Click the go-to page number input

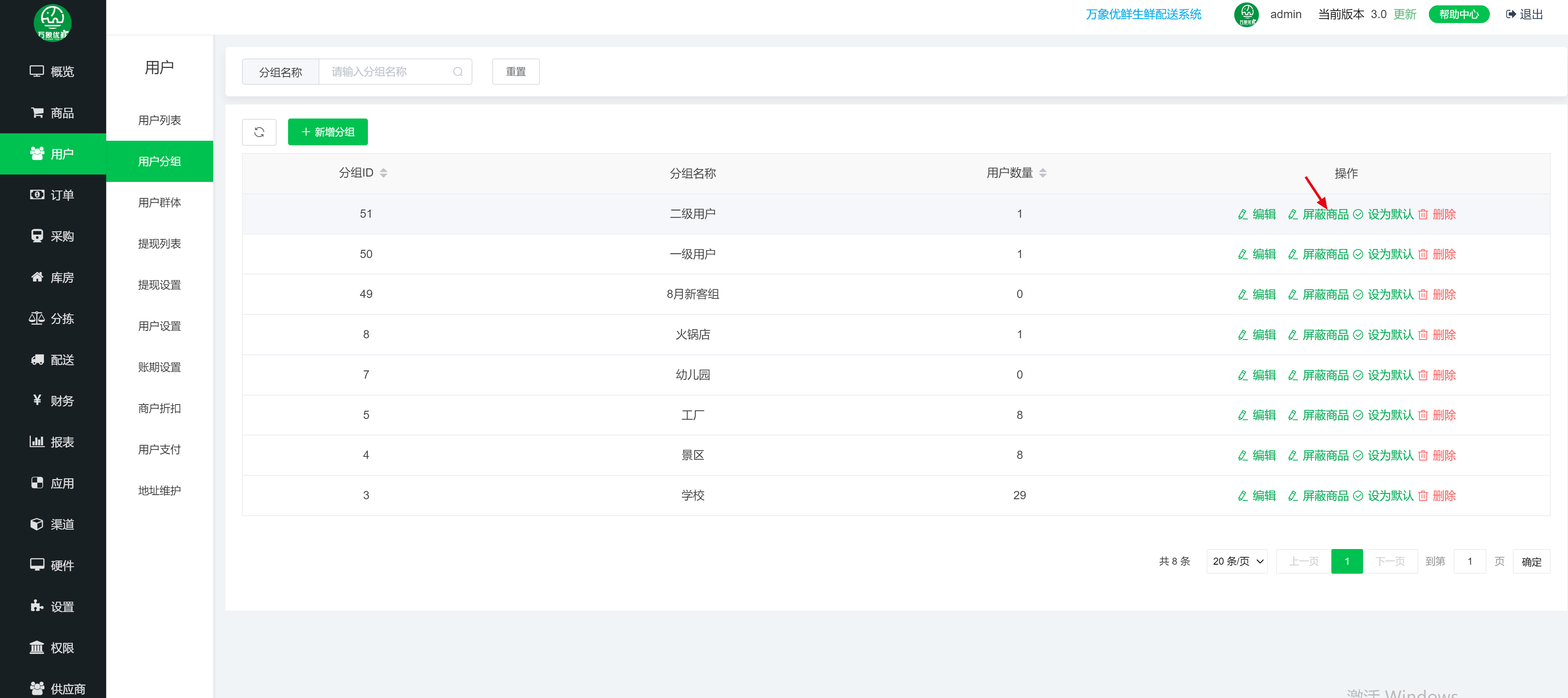pos(1469,561)
